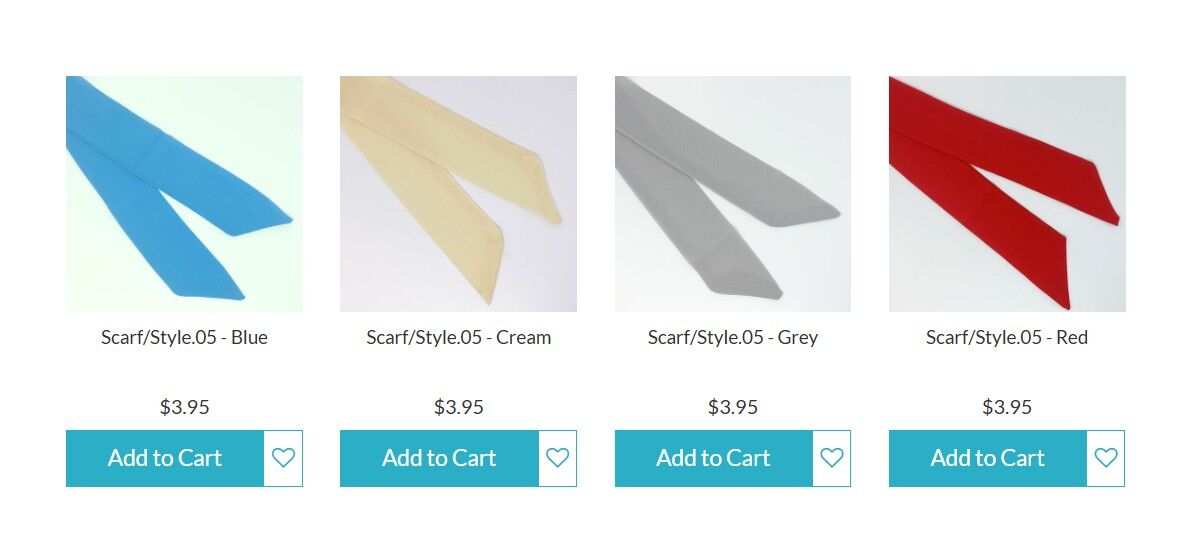Click the heart icon for Cream scarf
The height and width of the screenshot is (552, 1193).
pos(558,458)
